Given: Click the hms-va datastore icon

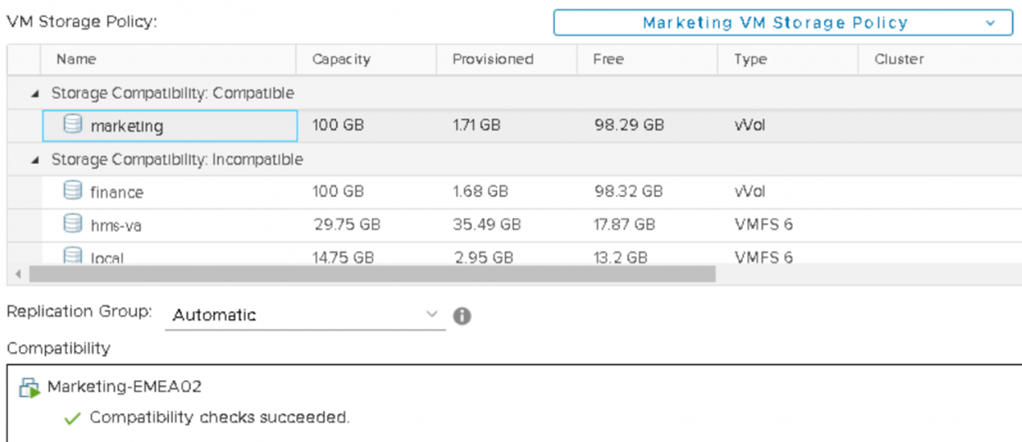Looking at the screenshot, I should (x=73, y=225).
